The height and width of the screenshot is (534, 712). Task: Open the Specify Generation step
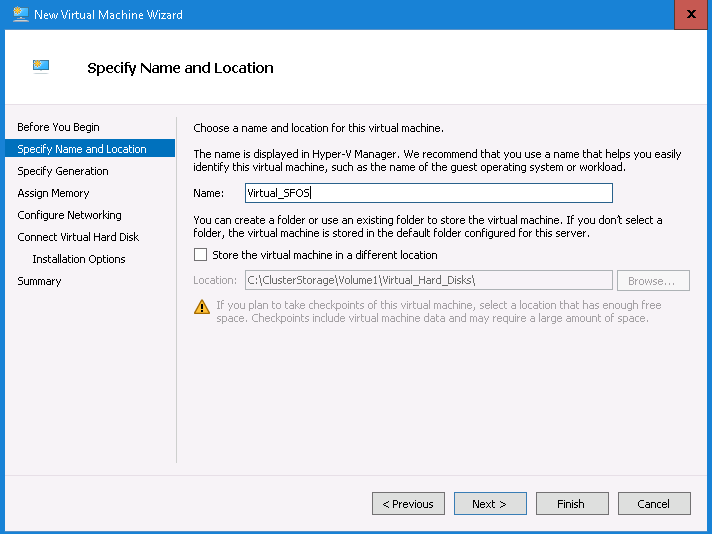click(x=63, y=171)
